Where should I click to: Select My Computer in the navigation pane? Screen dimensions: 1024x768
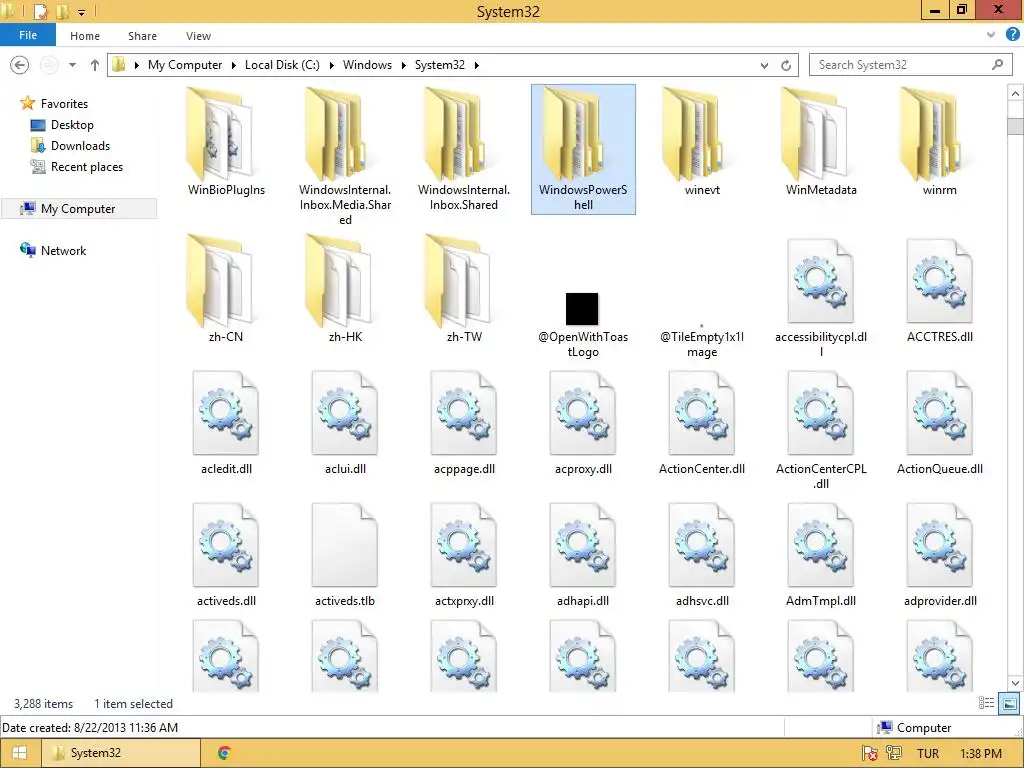click(x=78, y=208)
